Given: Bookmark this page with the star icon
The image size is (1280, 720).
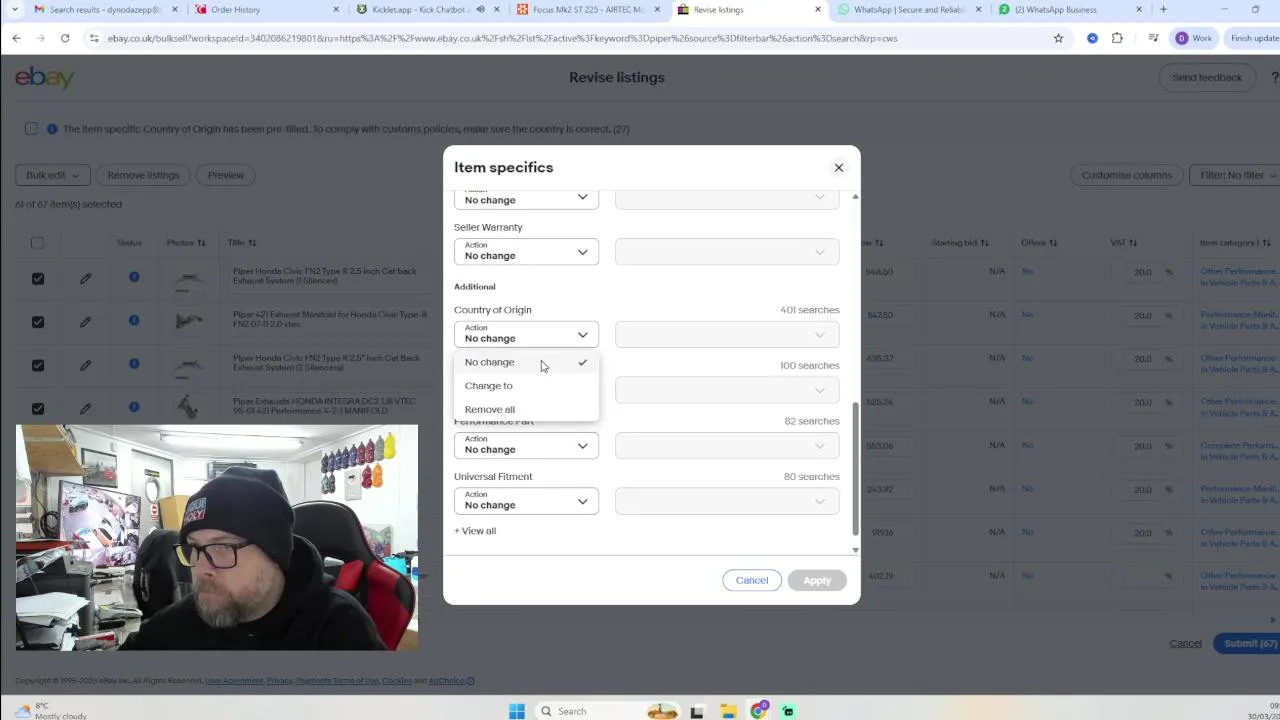Looking at the screenshot, I should click(1058, 38).
